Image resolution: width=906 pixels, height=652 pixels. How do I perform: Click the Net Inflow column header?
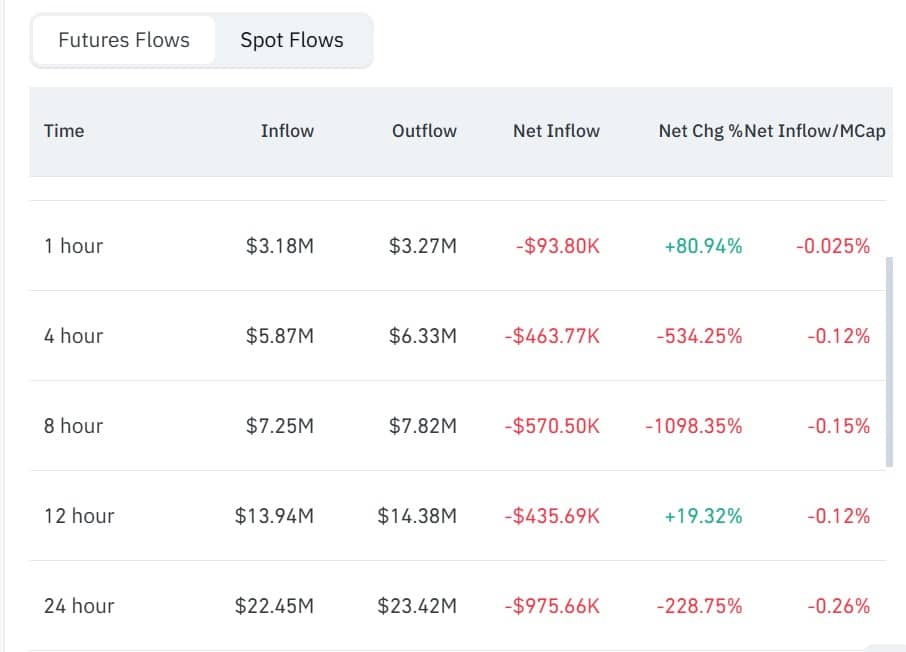556,131
